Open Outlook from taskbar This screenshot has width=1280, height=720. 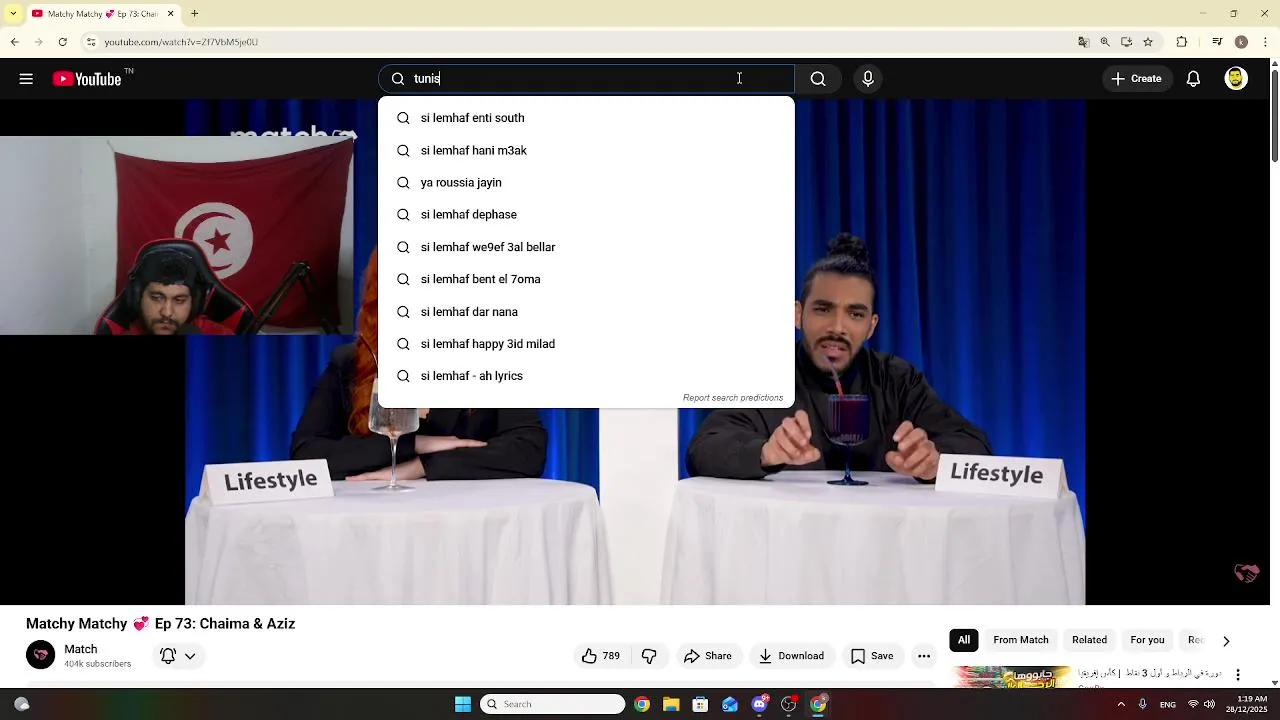pos(730,704)
